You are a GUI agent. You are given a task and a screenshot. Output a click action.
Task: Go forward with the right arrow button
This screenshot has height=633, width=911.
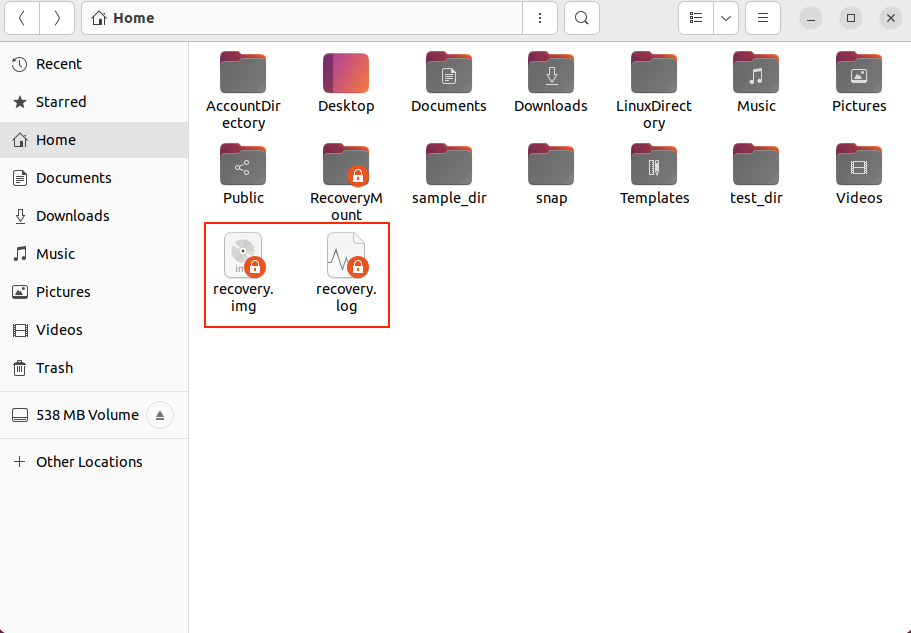point(57,18)
